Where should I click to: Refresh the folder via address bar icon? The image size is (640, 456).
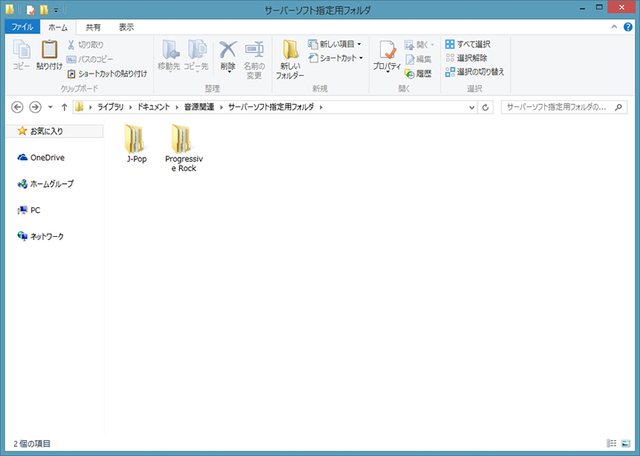(485, 106)
